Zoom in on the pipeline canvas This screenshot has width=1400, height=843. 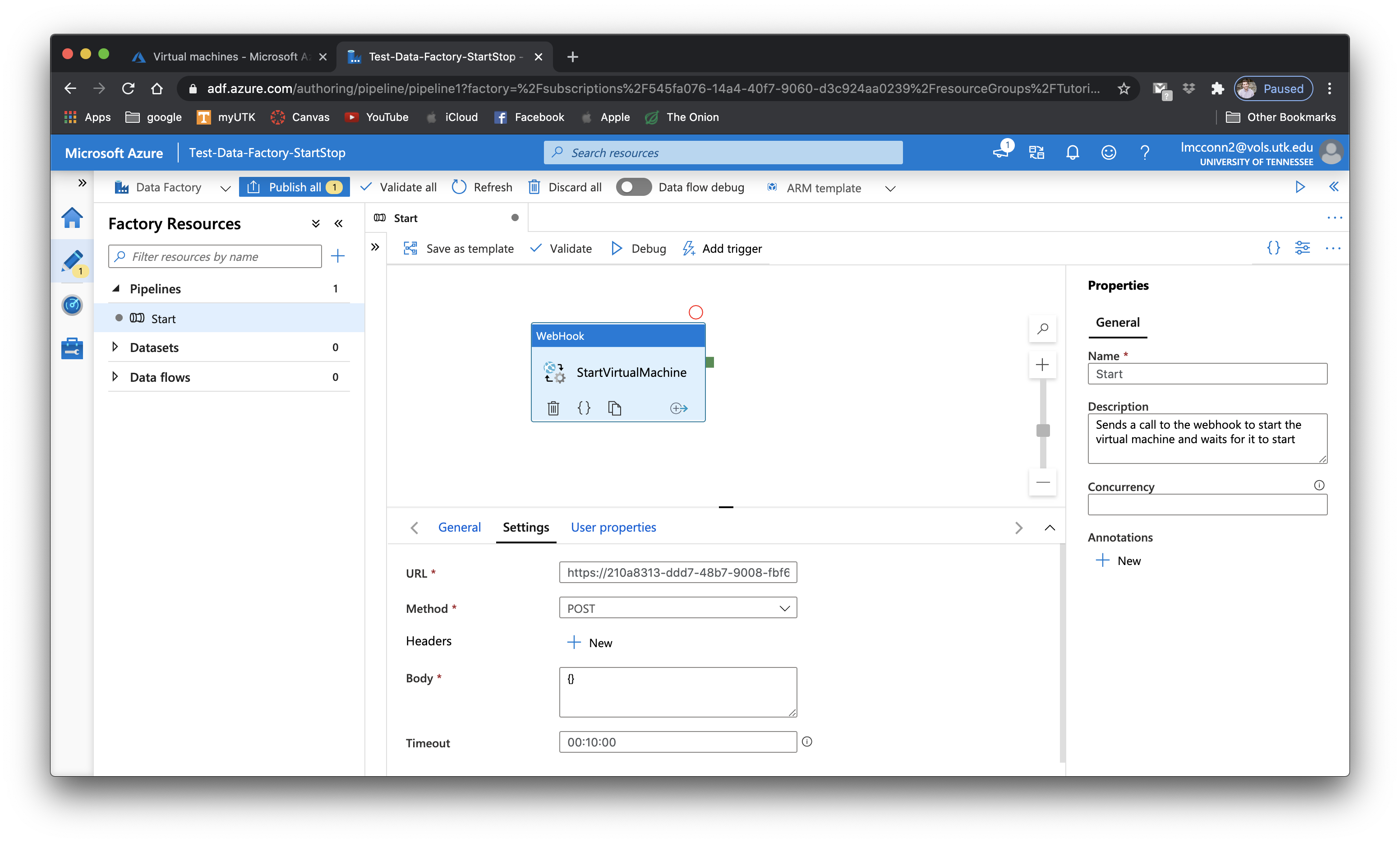pyautogui.click(x=1042, y=365)
